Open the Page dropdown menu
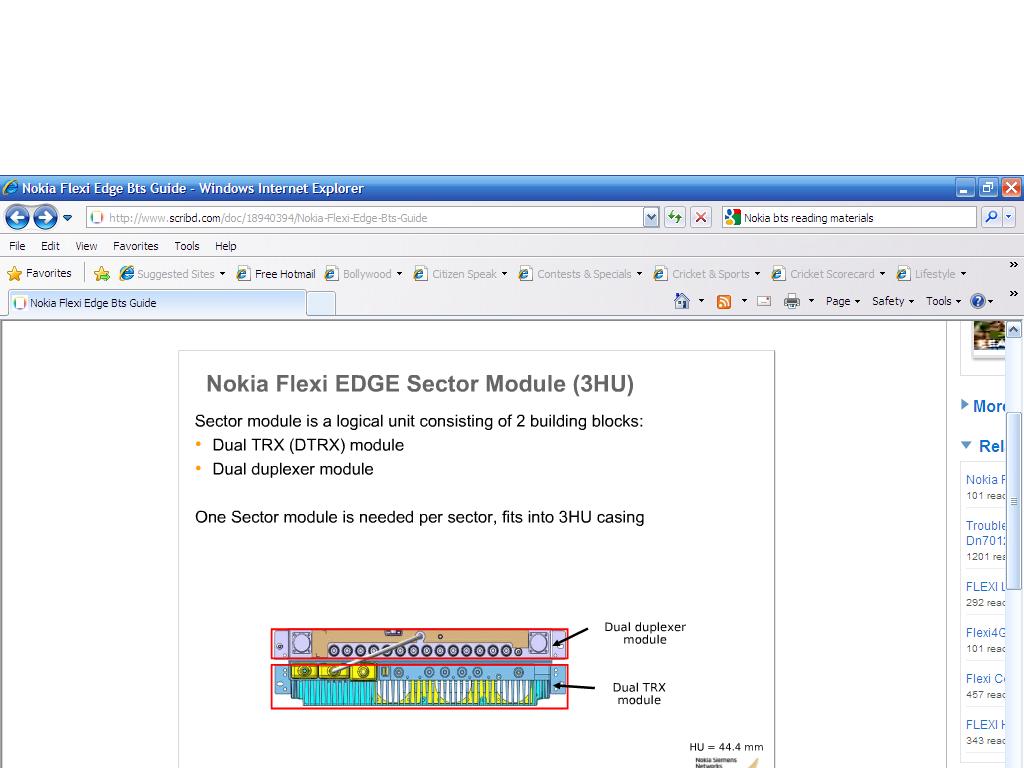 pyautogui.click(x=842, y=301)
